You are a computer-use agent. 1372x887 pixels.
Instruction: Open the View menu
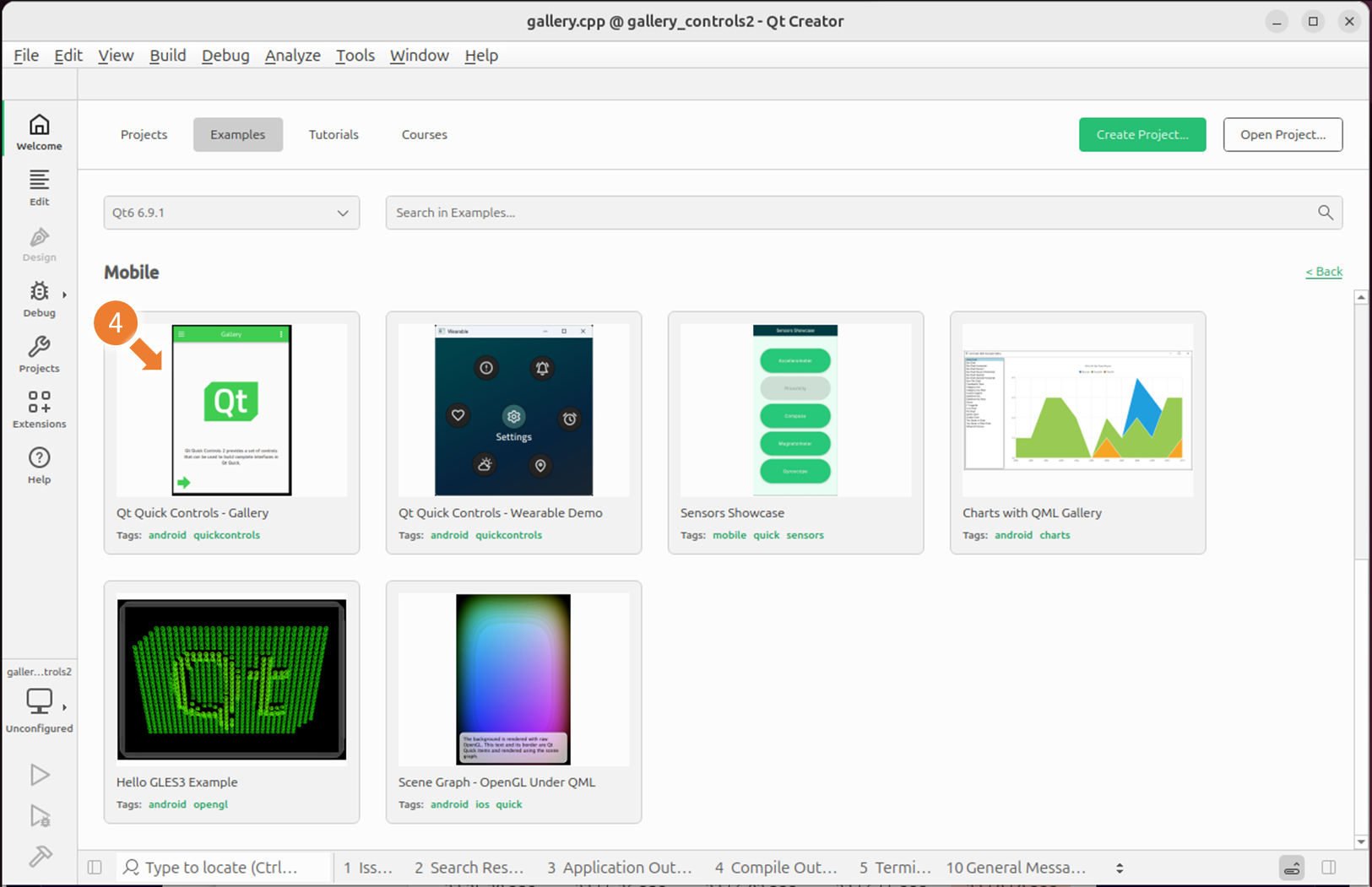click(116, 56)
